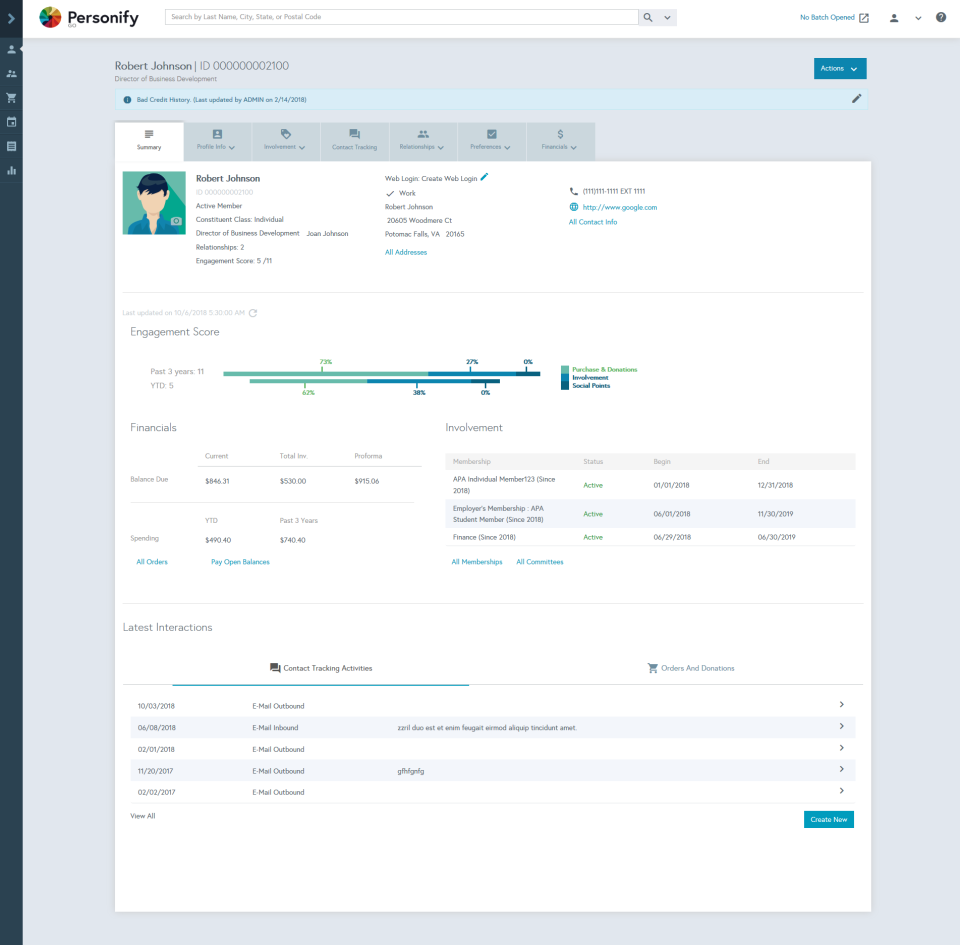This screenshot has height=945, width=960.
Task: Edit the Bad Credit History note via pencil icon
Action: [856, 98]
